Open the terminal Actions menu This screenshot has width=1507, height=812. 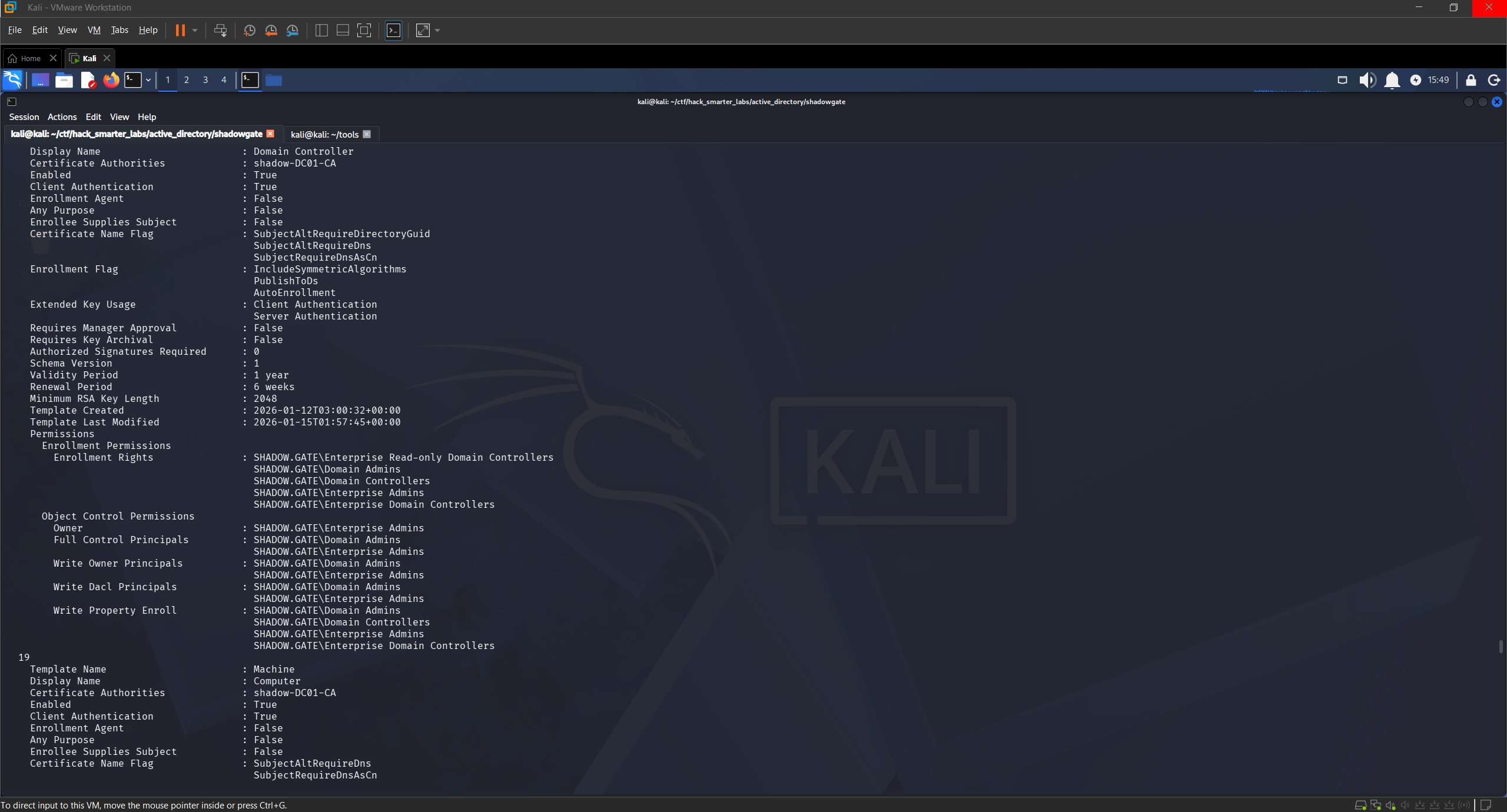(62, 117)
